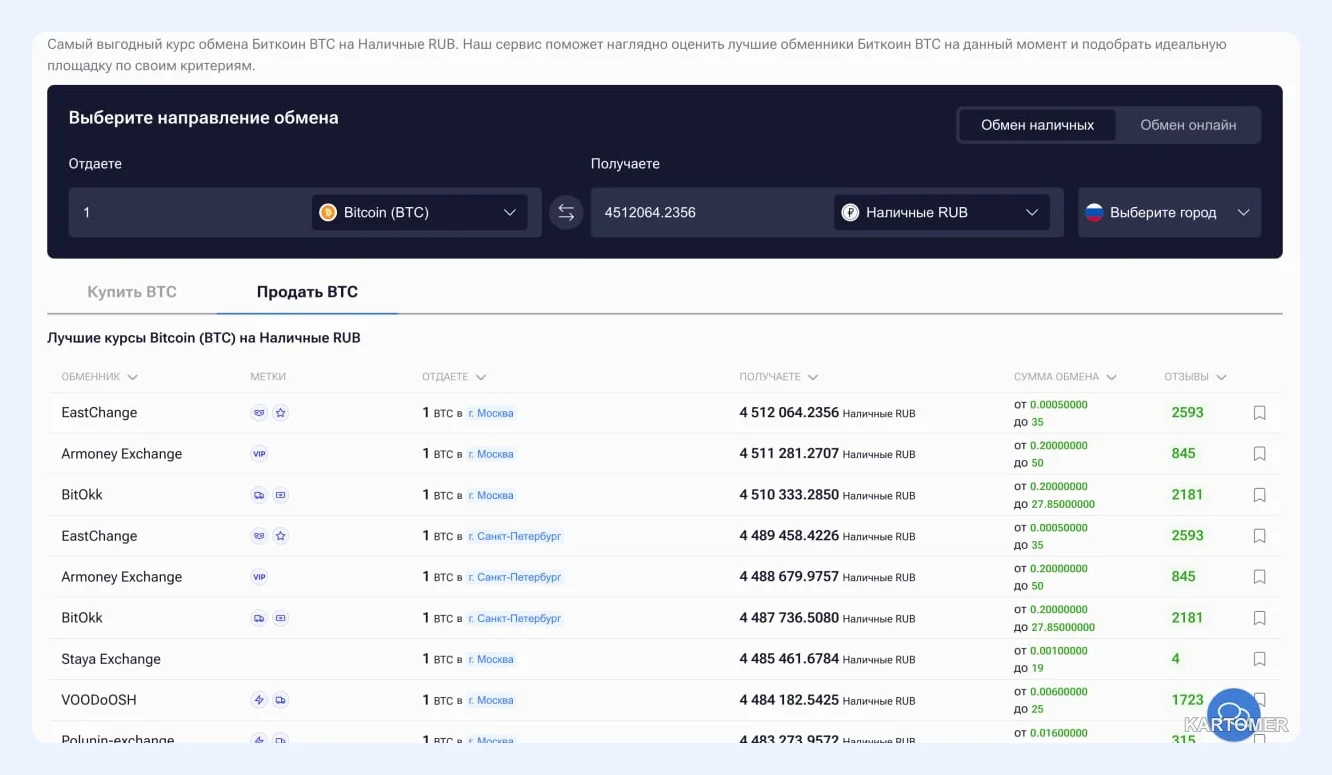
Task: Open the chat support bubble
Action: (x=1234, y=714)
